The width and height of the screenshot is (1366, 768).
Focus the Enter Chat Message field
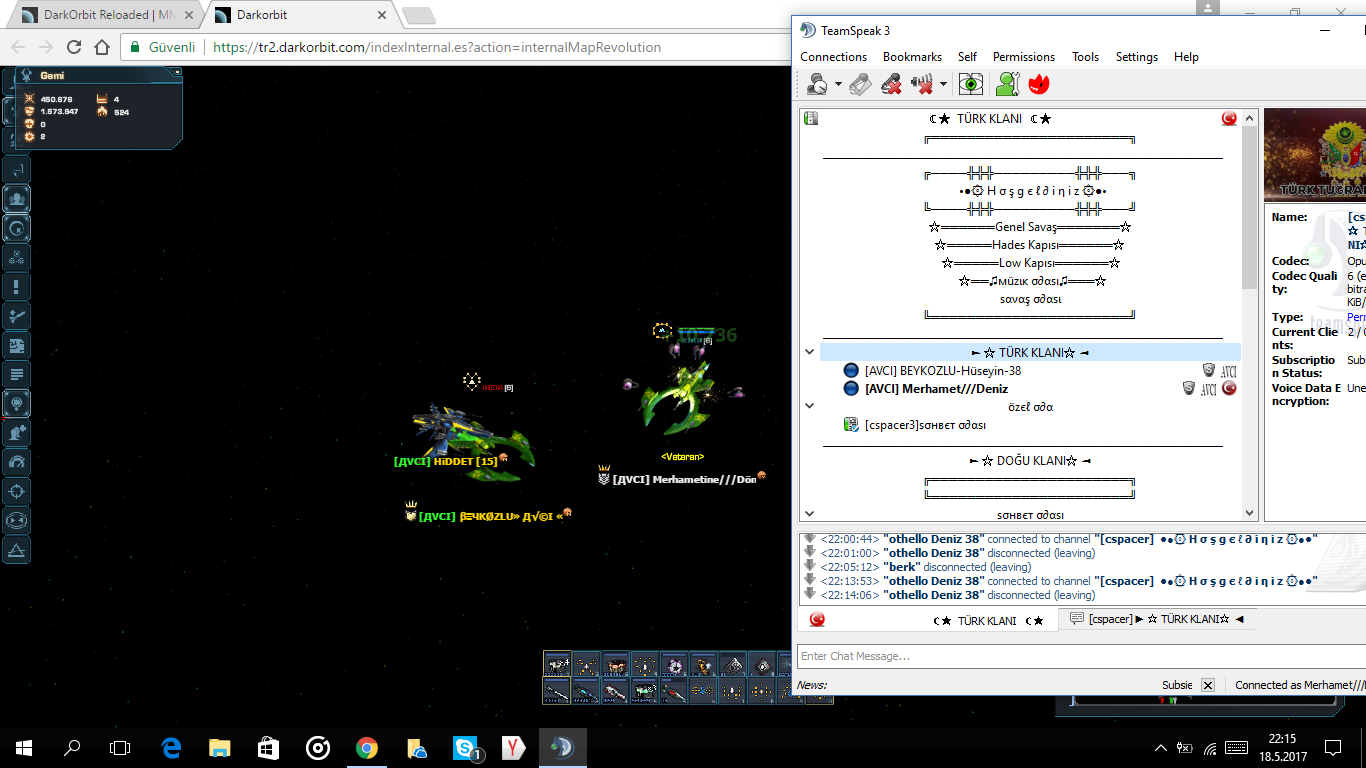coord(1080,656)
